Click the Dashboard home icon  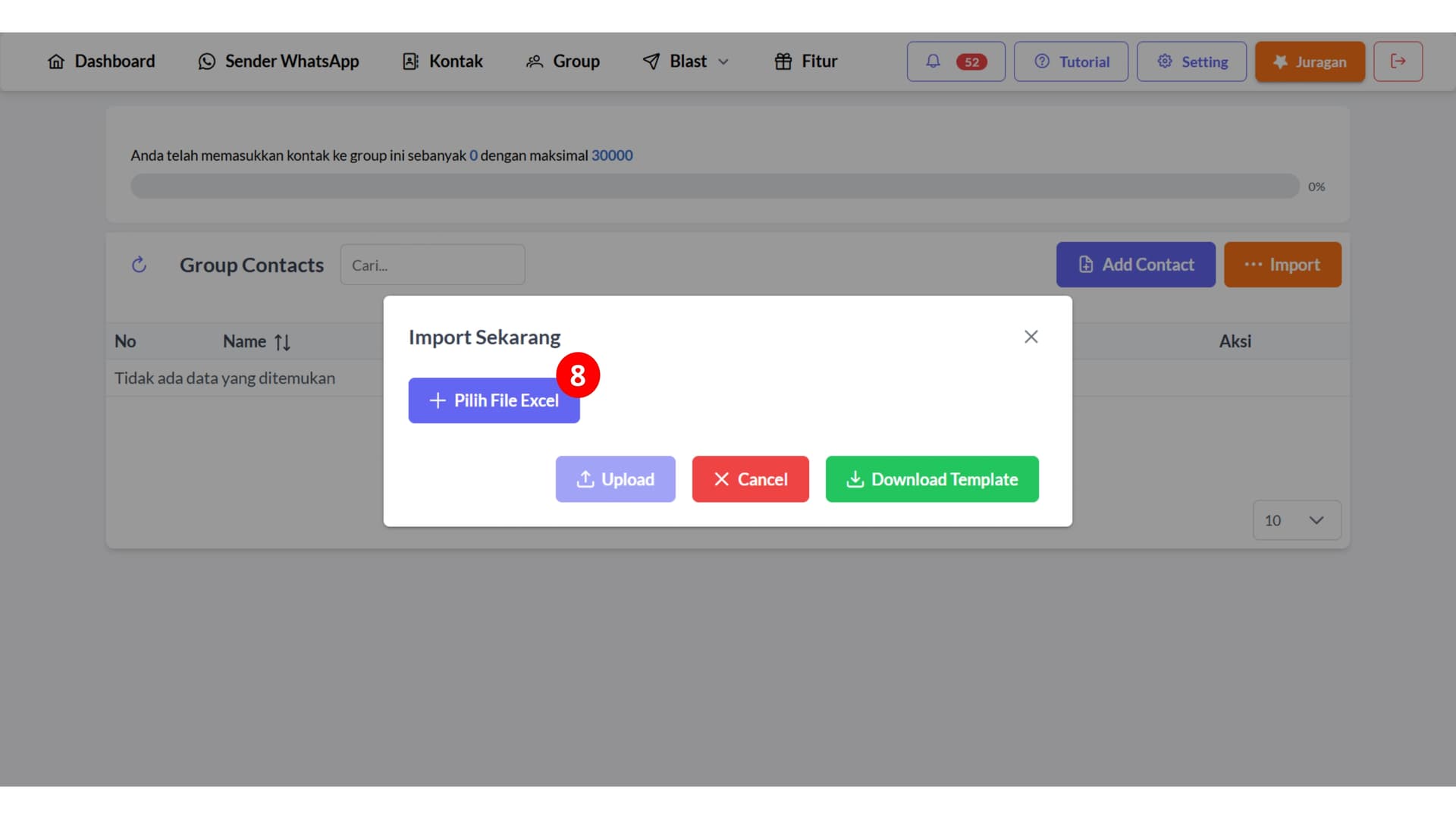(x=56, y=61)
